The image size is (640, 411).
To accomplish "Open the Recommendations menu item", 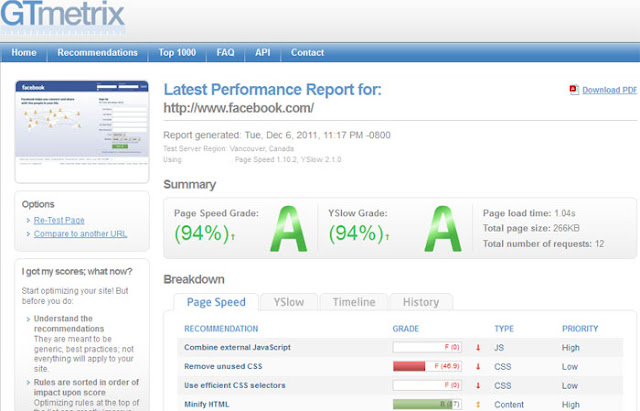I will click(97, 53).
